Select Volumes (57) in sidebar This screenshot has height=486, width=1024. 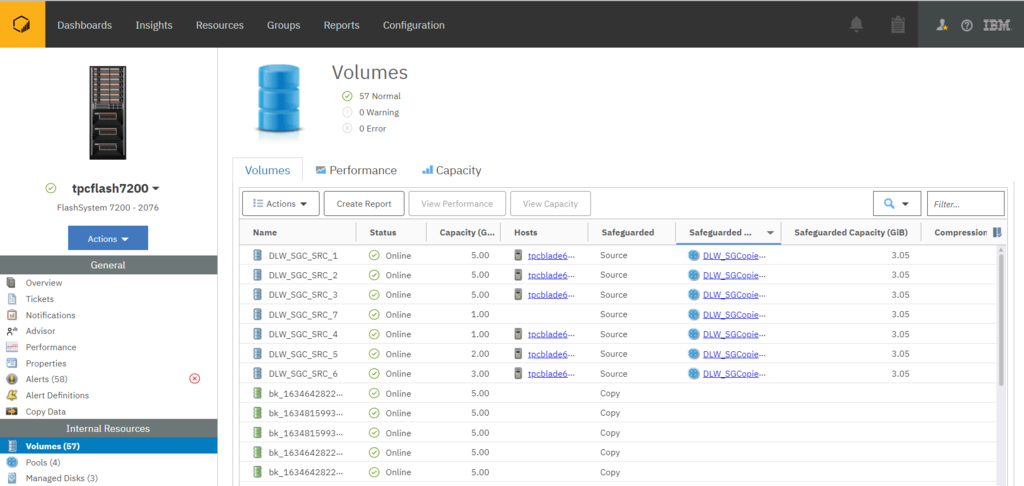(108, 446)
